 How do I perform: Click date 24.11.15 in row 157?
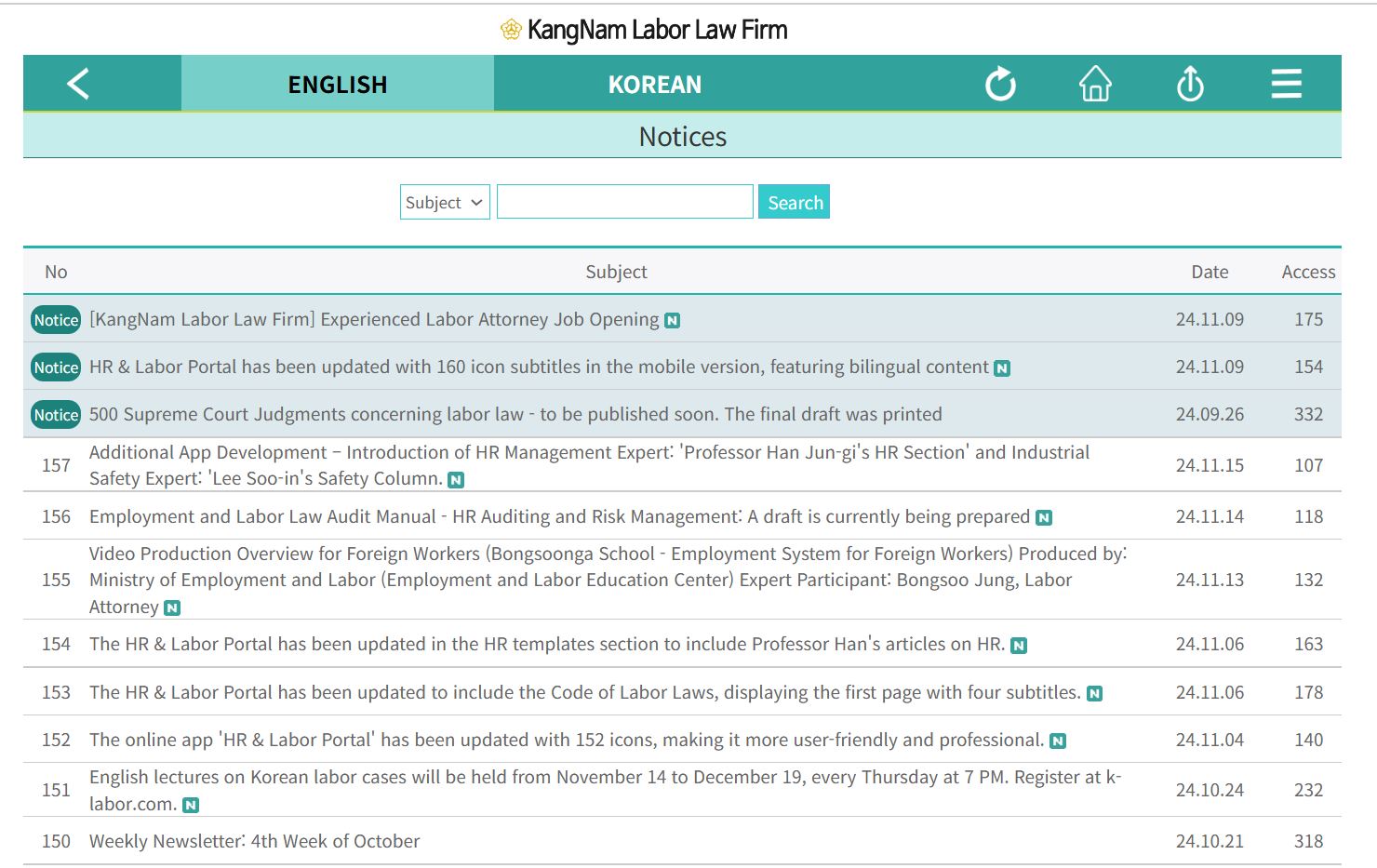(1210, 465)
